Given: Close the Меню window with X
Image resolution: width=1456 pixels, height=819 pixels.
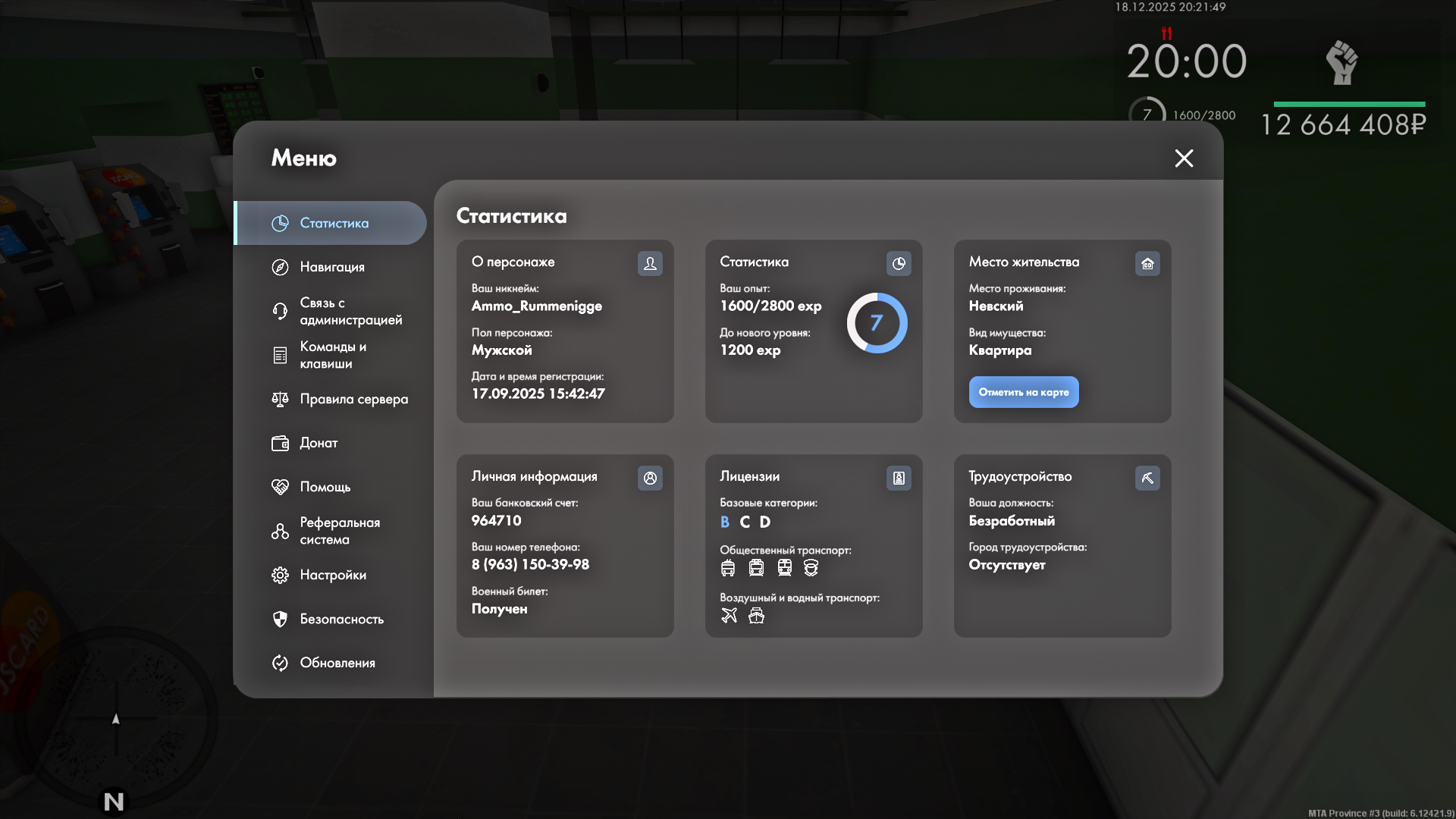Looking at the screenshot, I should (1184, 158).
